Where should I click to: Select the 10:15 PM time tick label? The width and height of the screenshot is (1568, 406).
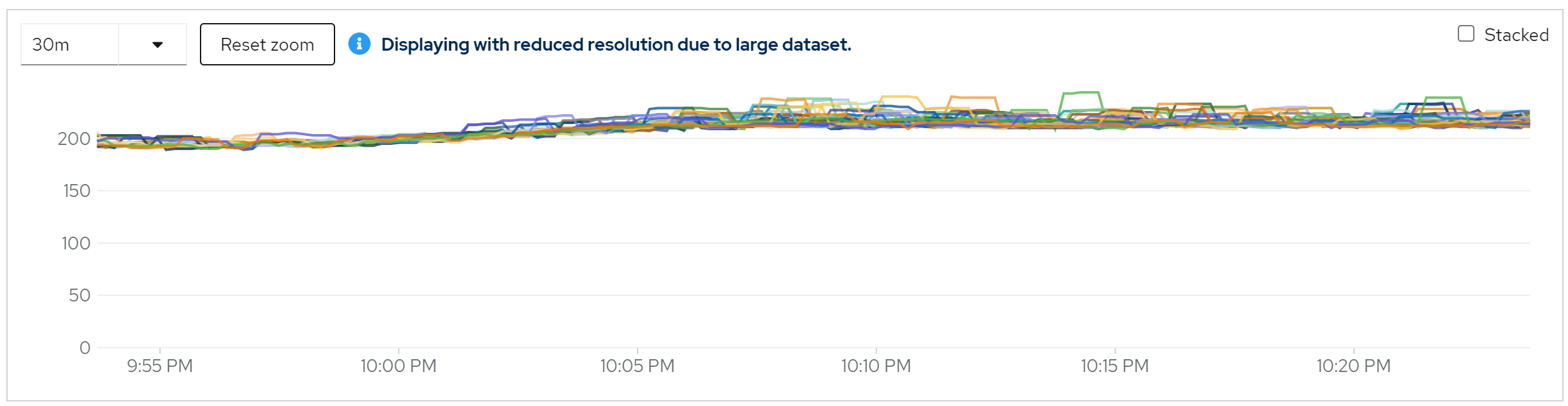(1114, 366)
